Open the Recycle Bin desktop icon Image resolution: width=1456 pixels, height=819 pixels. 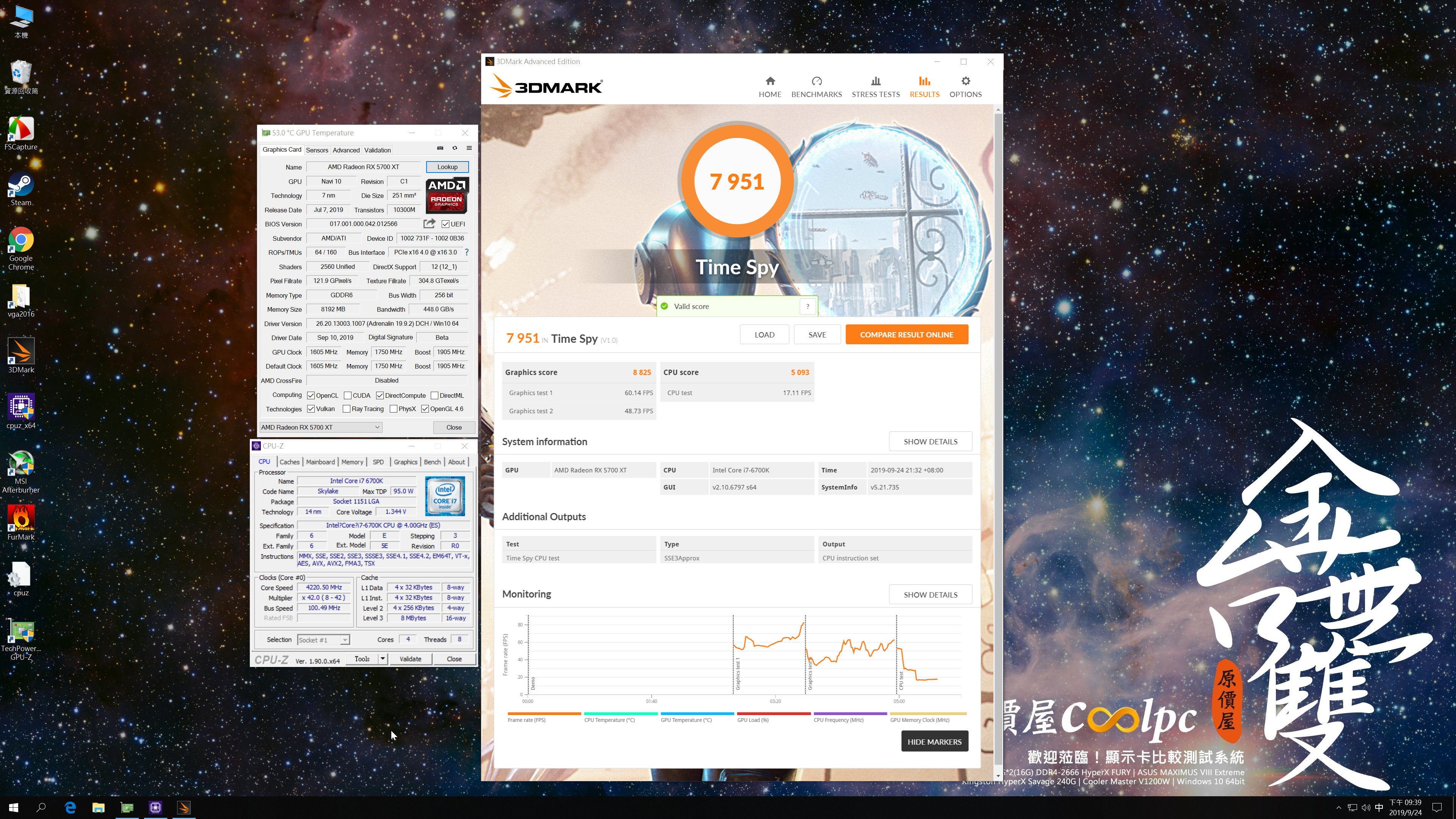click(21, 77)
